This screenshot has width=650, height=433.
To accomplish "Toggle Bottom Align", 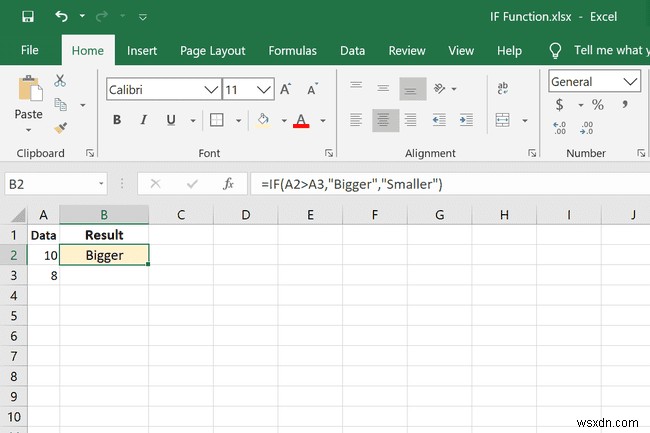I will [412, 89].
